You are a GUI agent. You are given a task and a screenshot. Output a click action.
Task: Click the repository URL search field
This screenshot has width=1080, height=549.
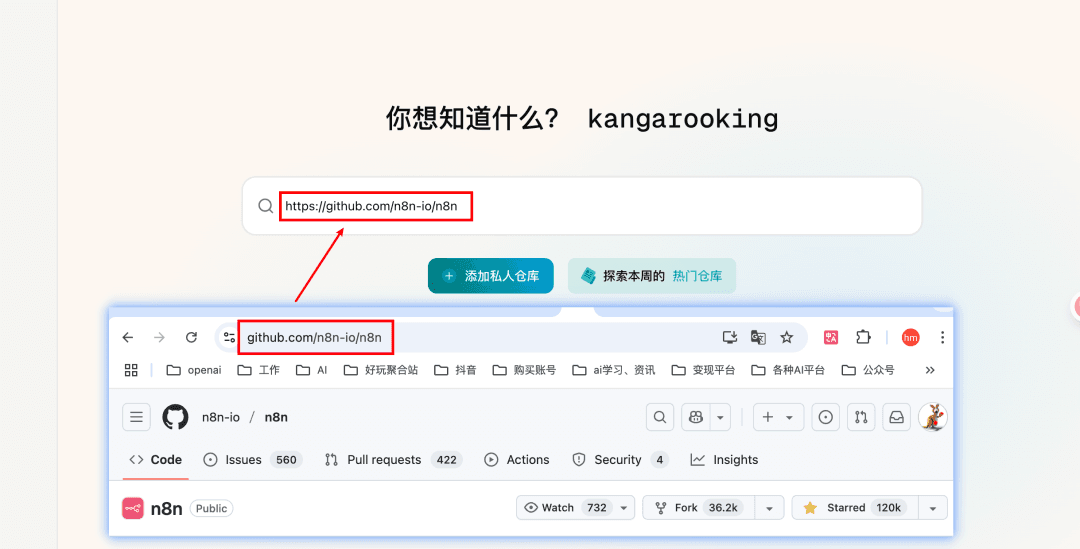(x=582, y=206)
